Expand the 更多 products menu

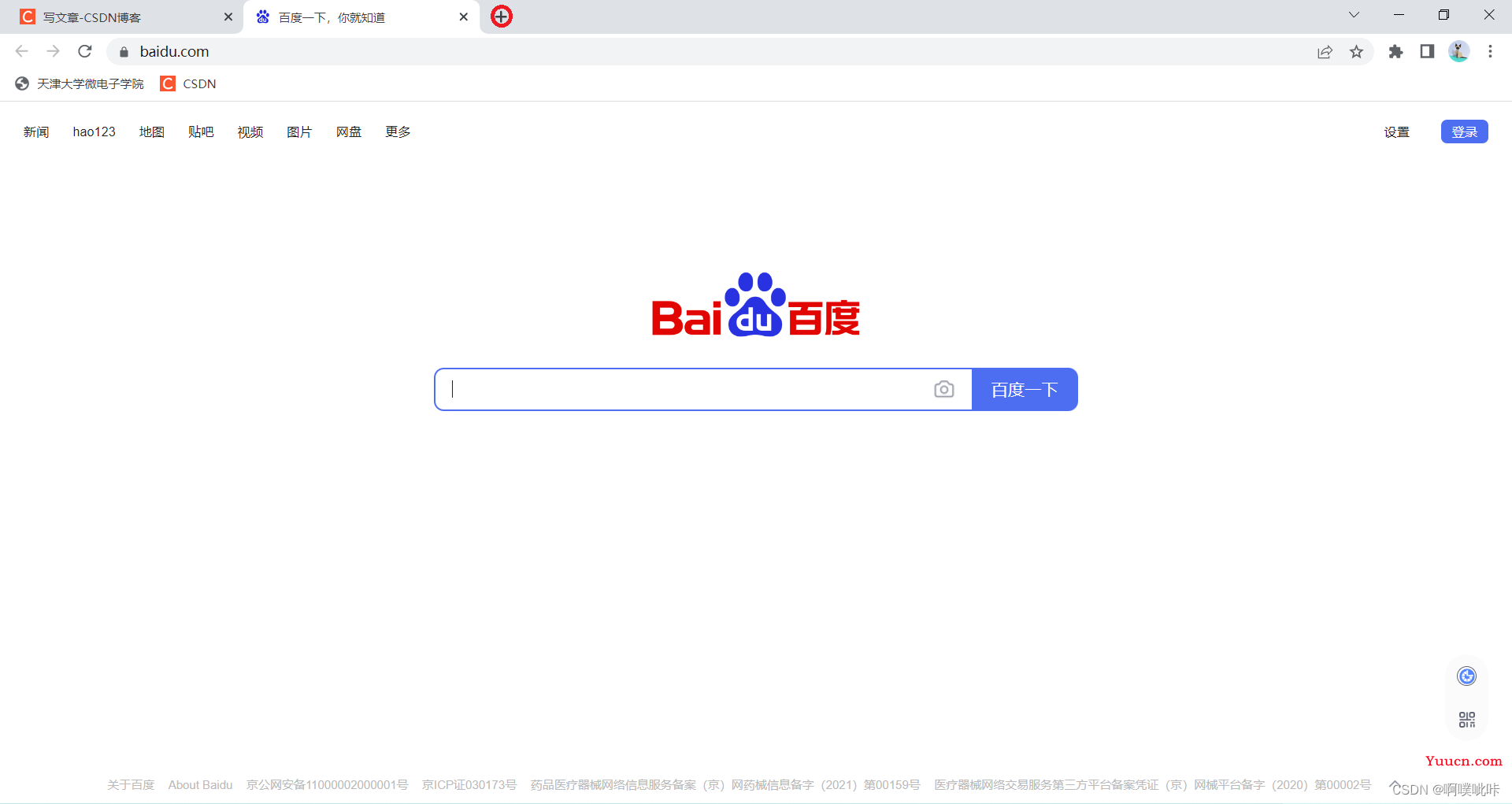coord(398,132)
